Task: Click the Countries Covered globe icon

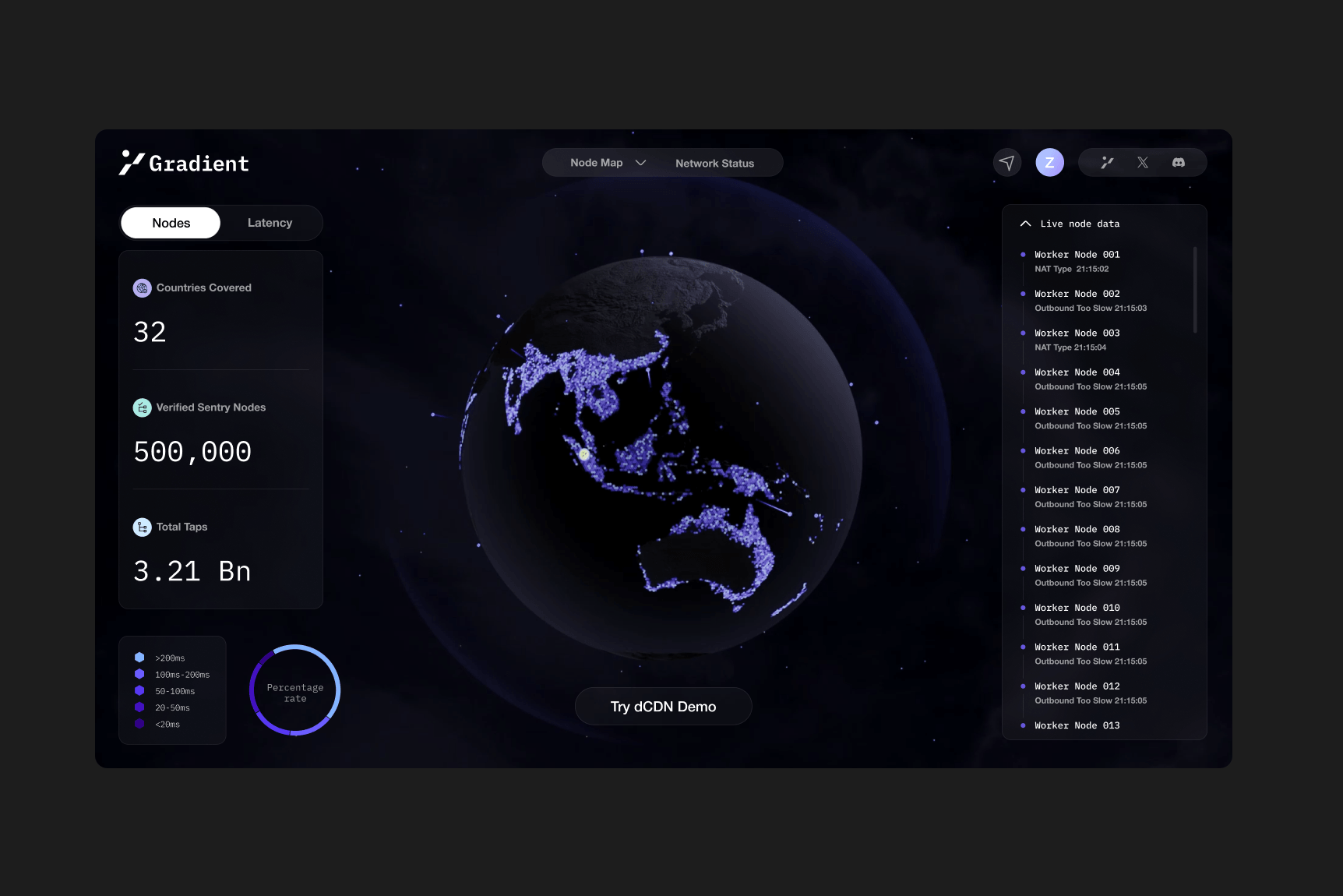Action: pos(142,288)
